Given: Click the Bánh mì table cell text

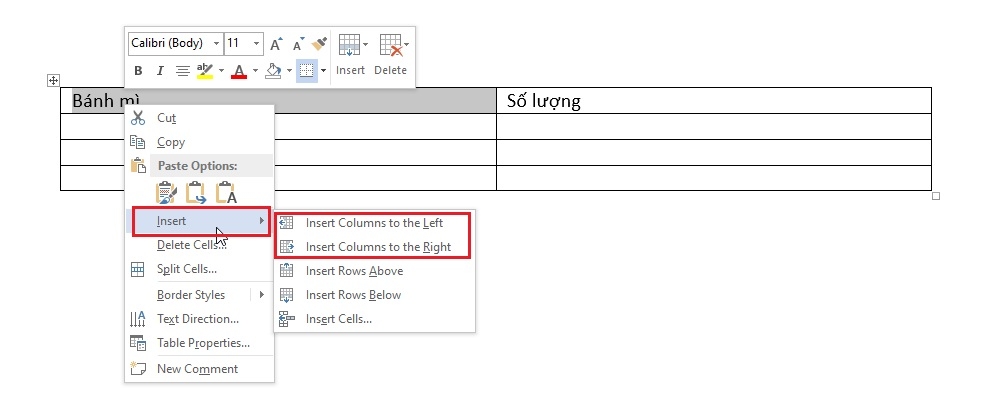Looking at the screenshot, I should tap(106, 101).
